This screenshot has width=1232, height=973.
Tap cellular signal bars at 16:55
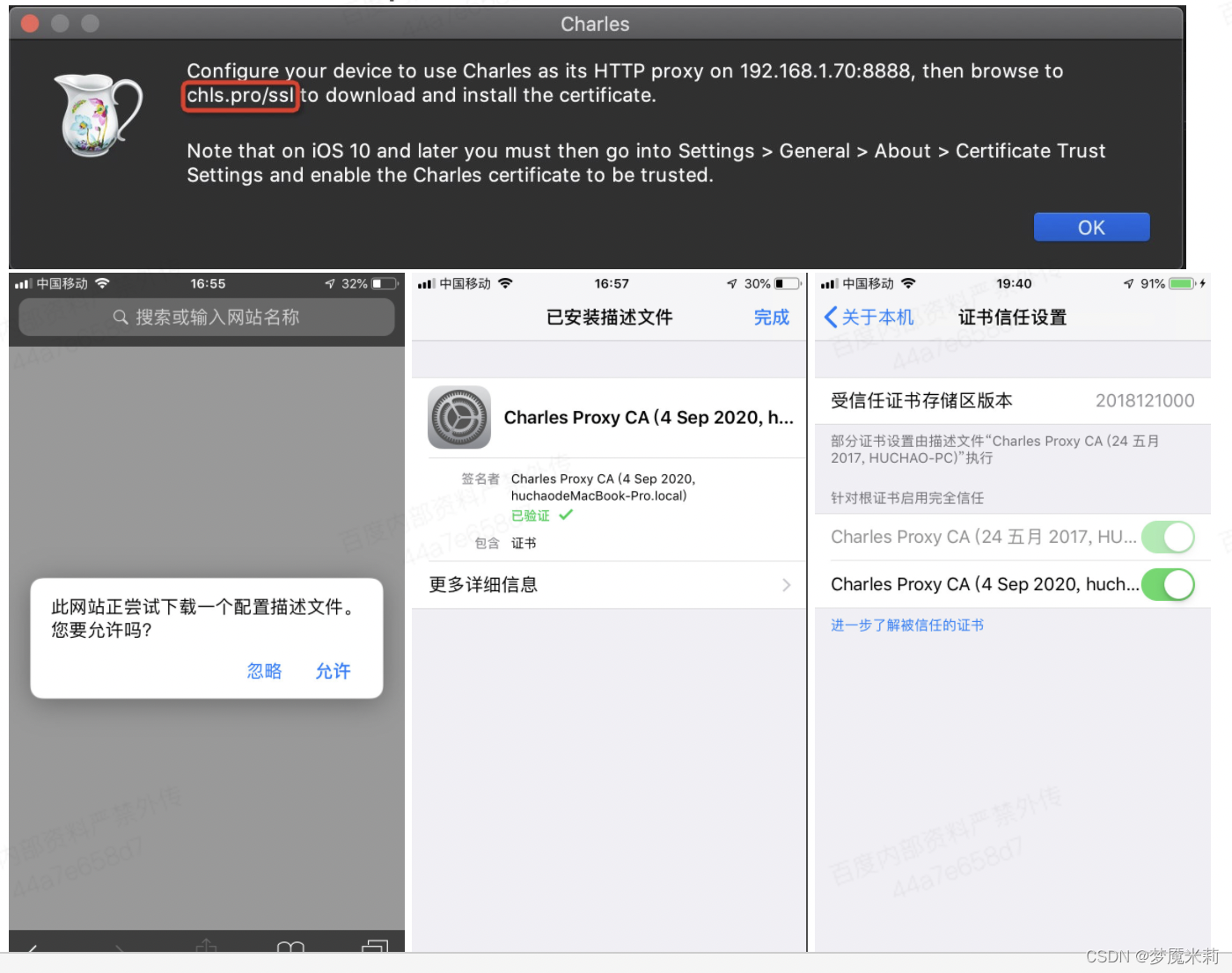[24, 283]
